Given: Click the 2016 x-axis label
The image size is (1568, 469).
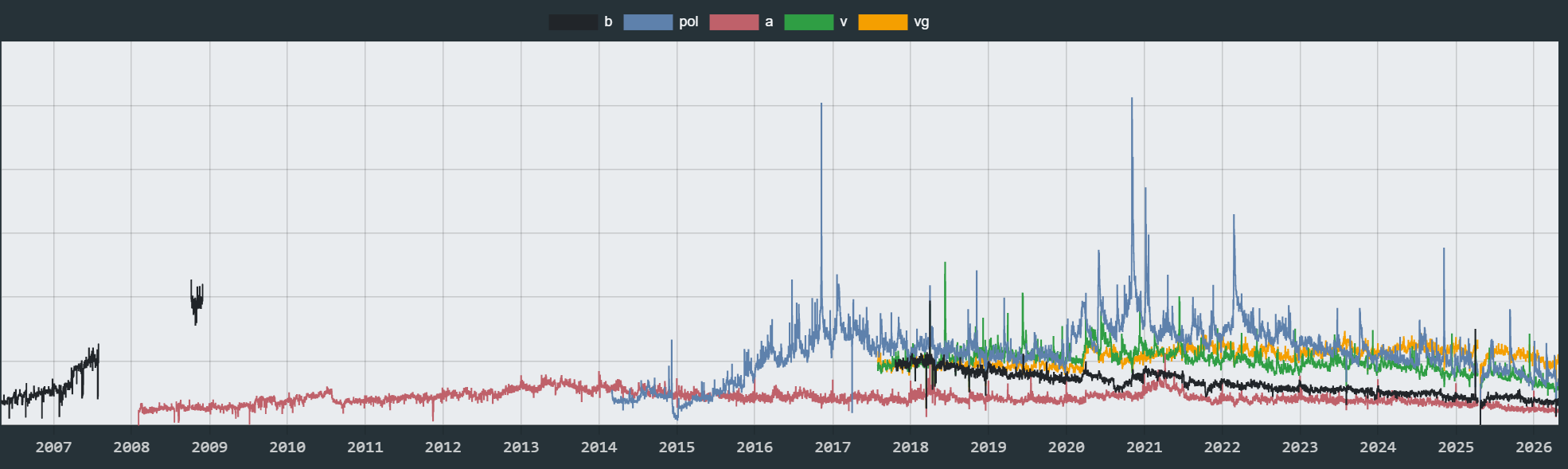Looking at the screenshot, I should [755, 447].
